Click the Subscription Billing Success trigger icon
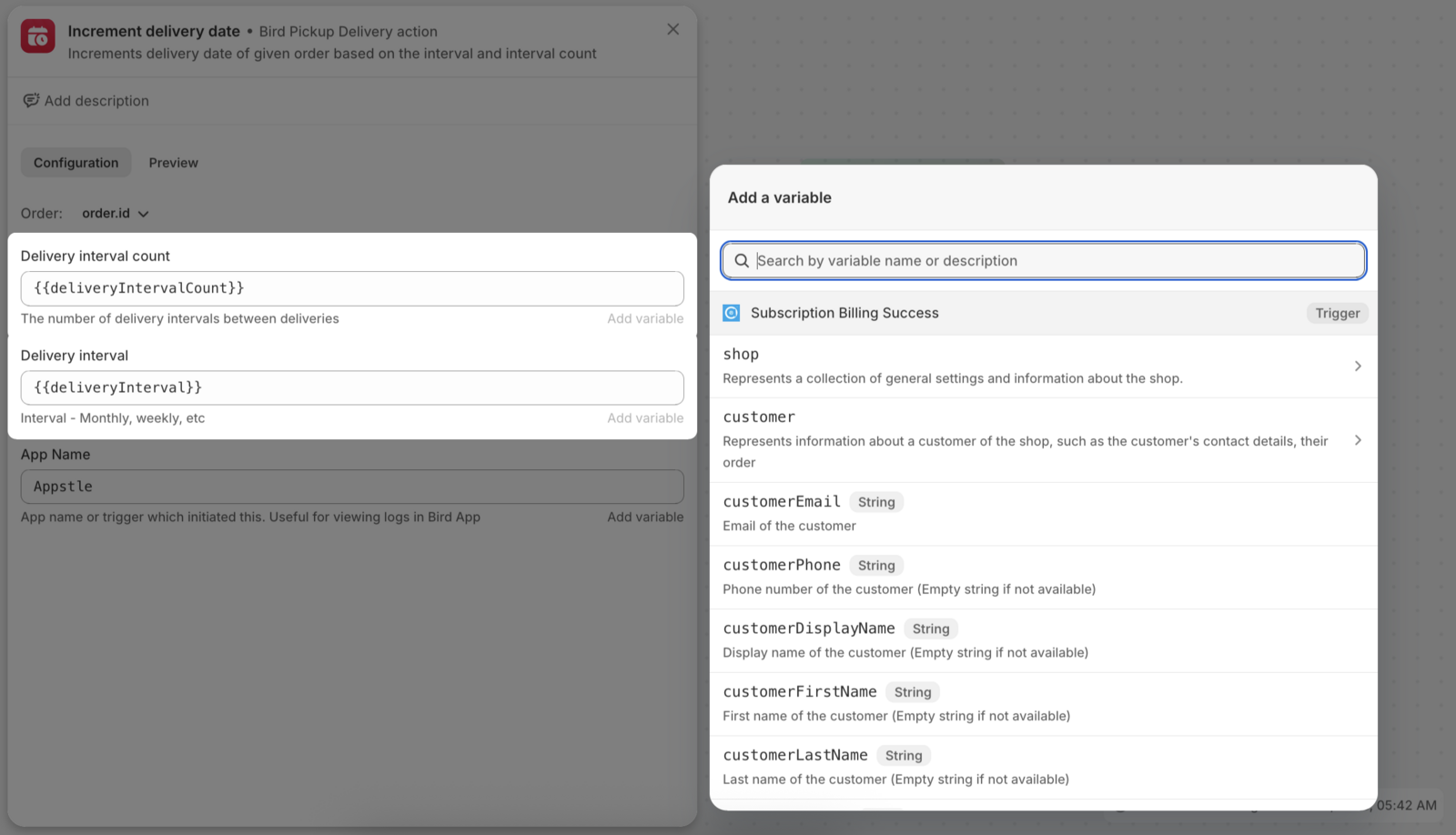The image size is (1456, 835). (732, 313)
